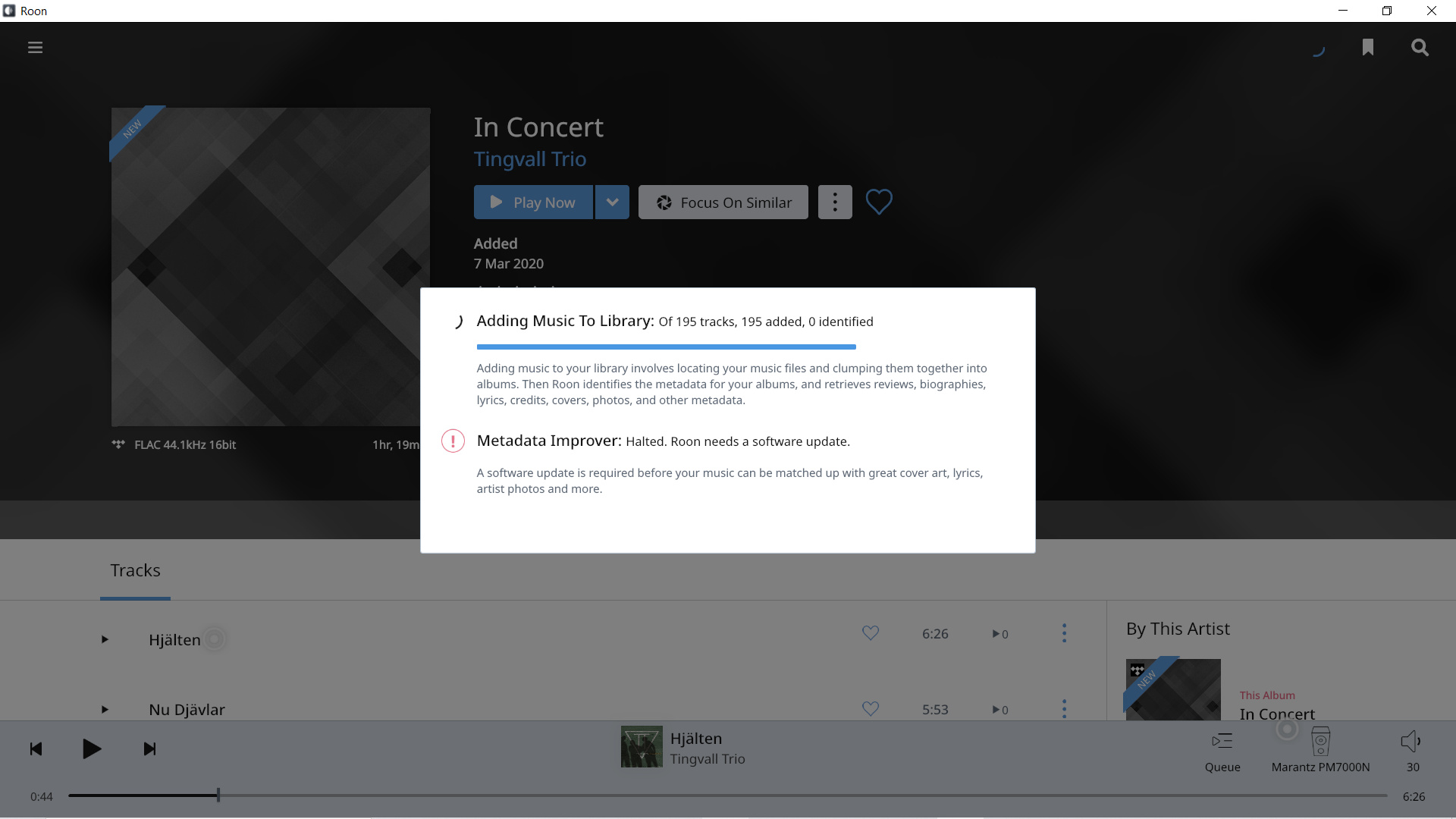
Task: Minimize the Roon window
Action: coord(1343,11)
